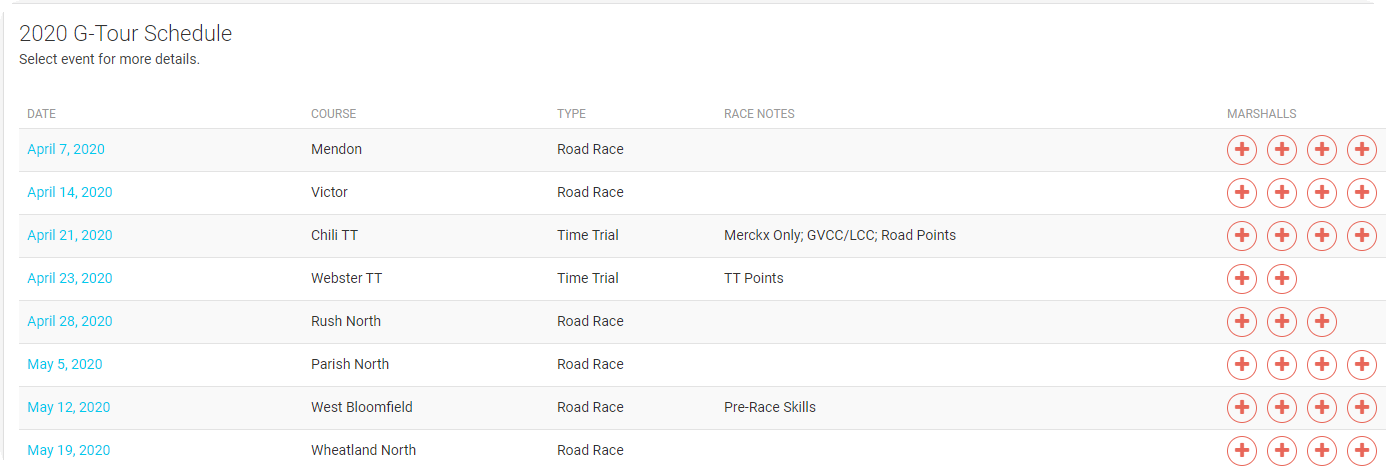Screen dimensions: 1386x471
Task: Click fourth marshal plus icon for Victor race
Action: (1362, 193)
